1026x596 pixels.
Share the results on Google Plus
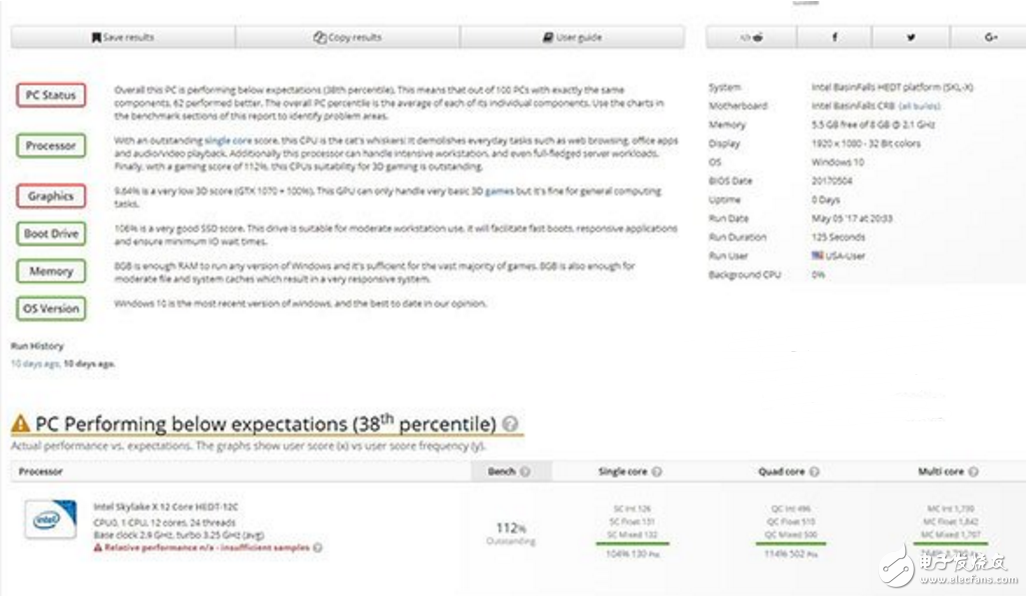tap(990, 38)
